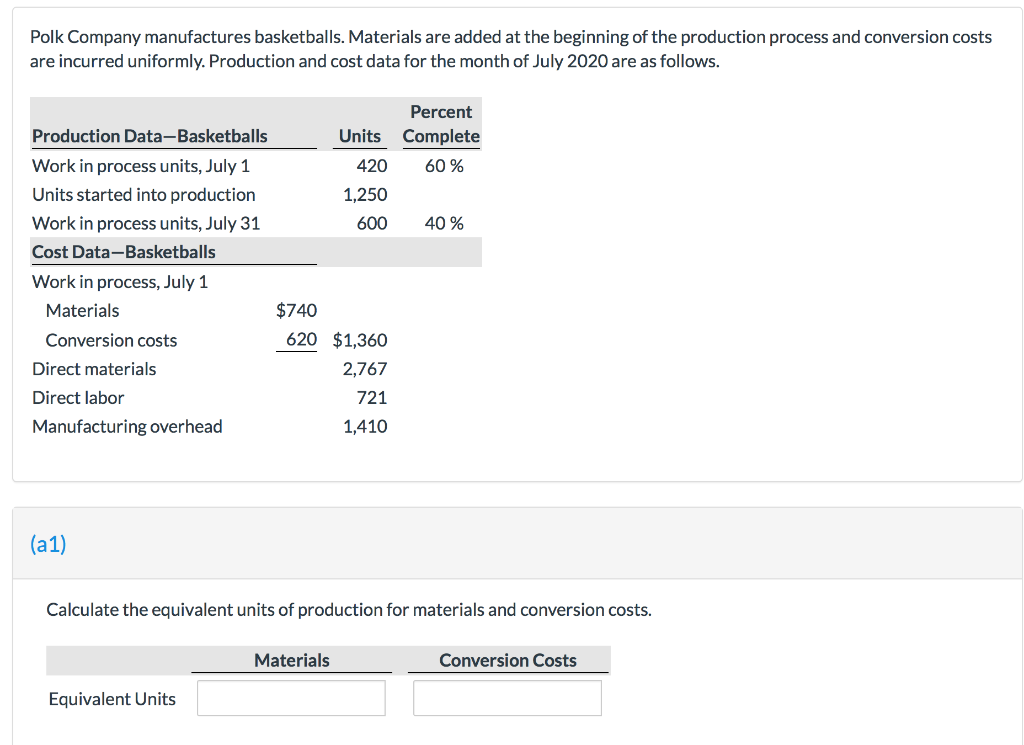Click the Units column header
Image resolution: width=1024 pixels, height=745 pixels.
tap(359, 136)
